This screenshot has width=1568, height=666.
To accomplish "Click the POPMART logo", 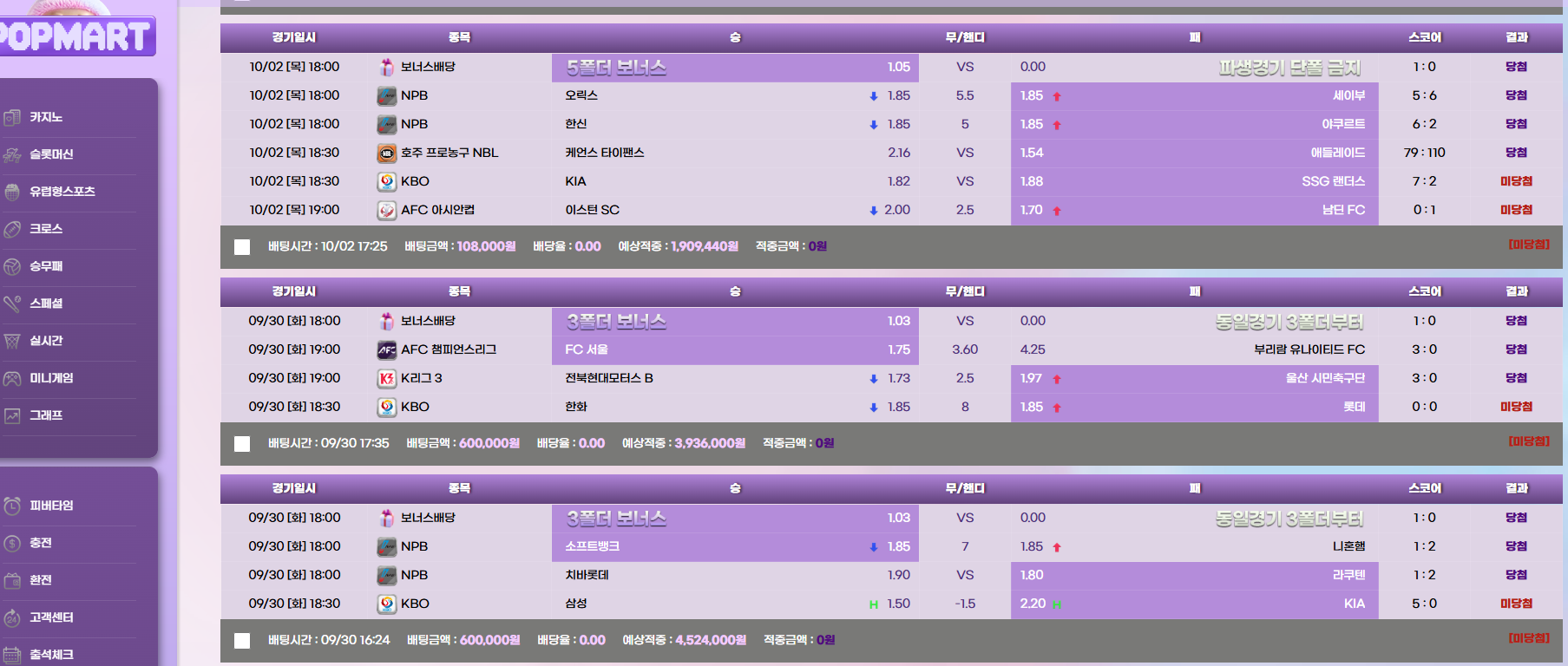I will pos(76,36).
